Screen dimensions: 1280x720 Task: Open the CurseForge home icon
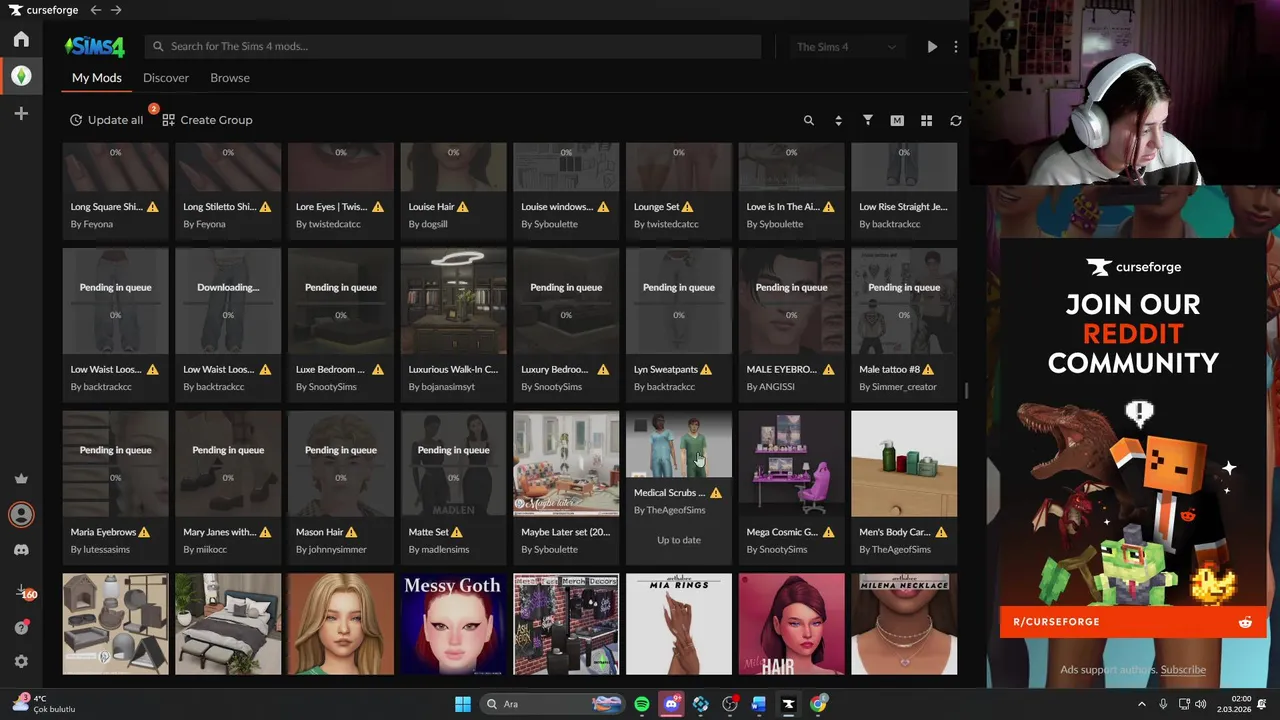21,39
